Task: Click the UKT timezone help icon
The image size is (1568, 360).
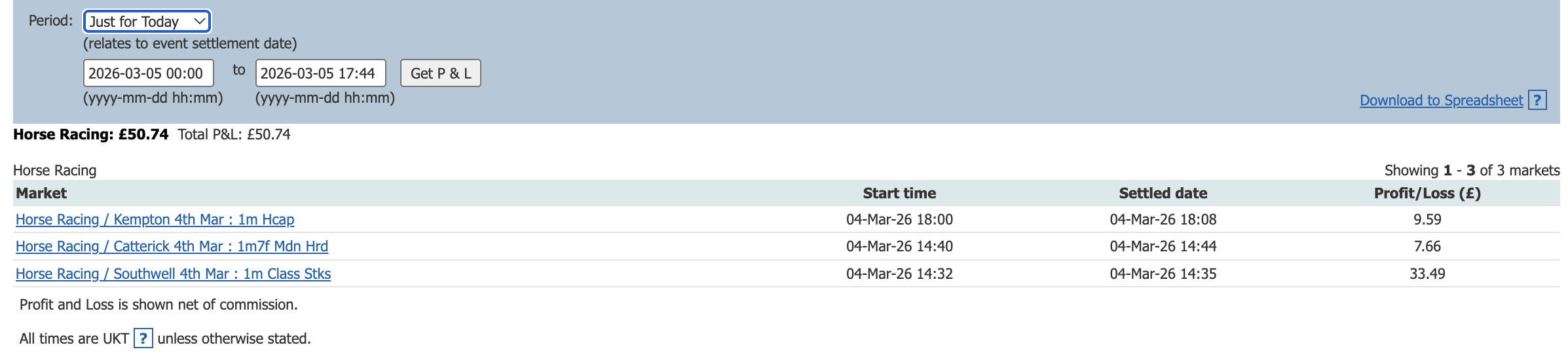Action: click(143, 338)
